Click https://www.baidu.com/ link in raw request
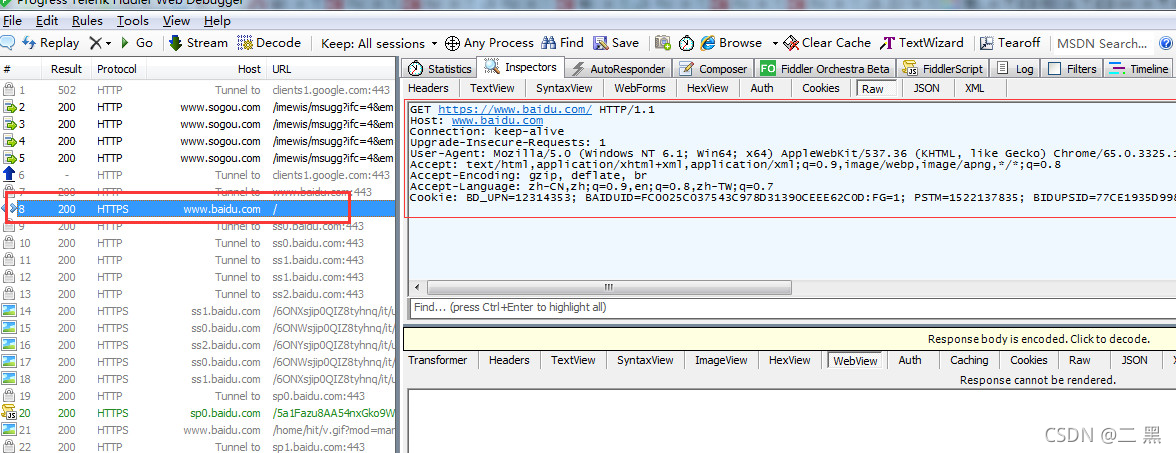 [x=514, y=110]
